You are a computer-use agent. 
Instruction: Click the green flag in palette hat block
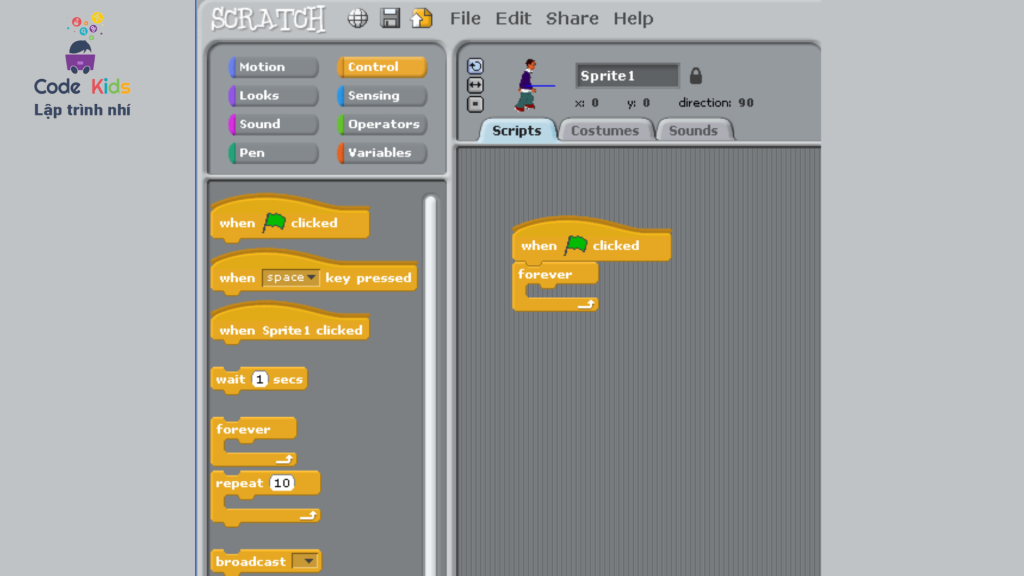pos(274,223)
